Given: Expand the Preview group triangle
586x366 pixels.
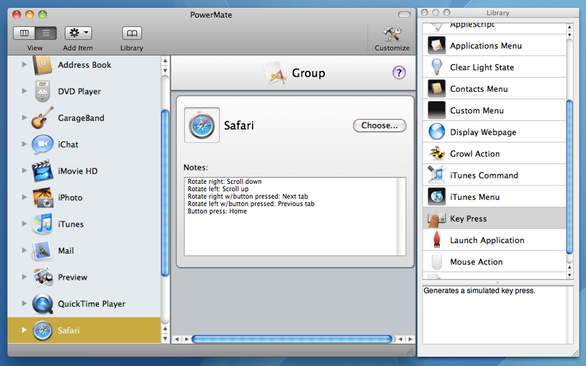Looking at the screenshot, I should [24, 277].
